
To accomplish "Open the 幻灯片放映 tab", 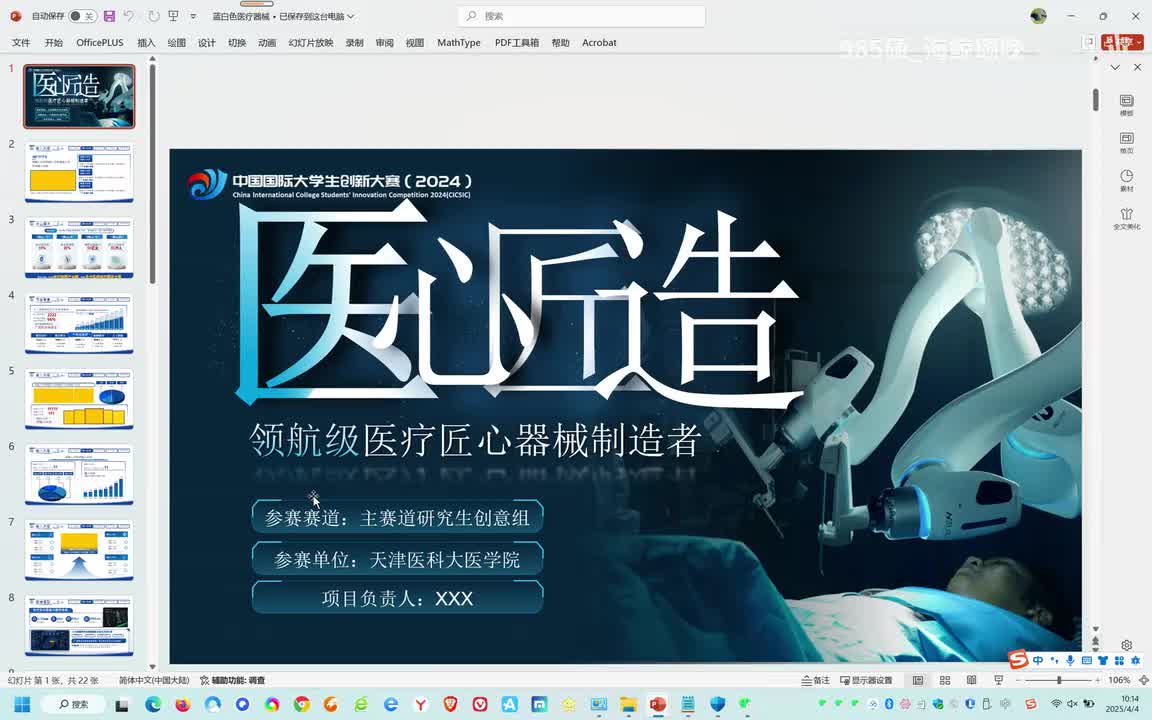I will coord(311,43).
